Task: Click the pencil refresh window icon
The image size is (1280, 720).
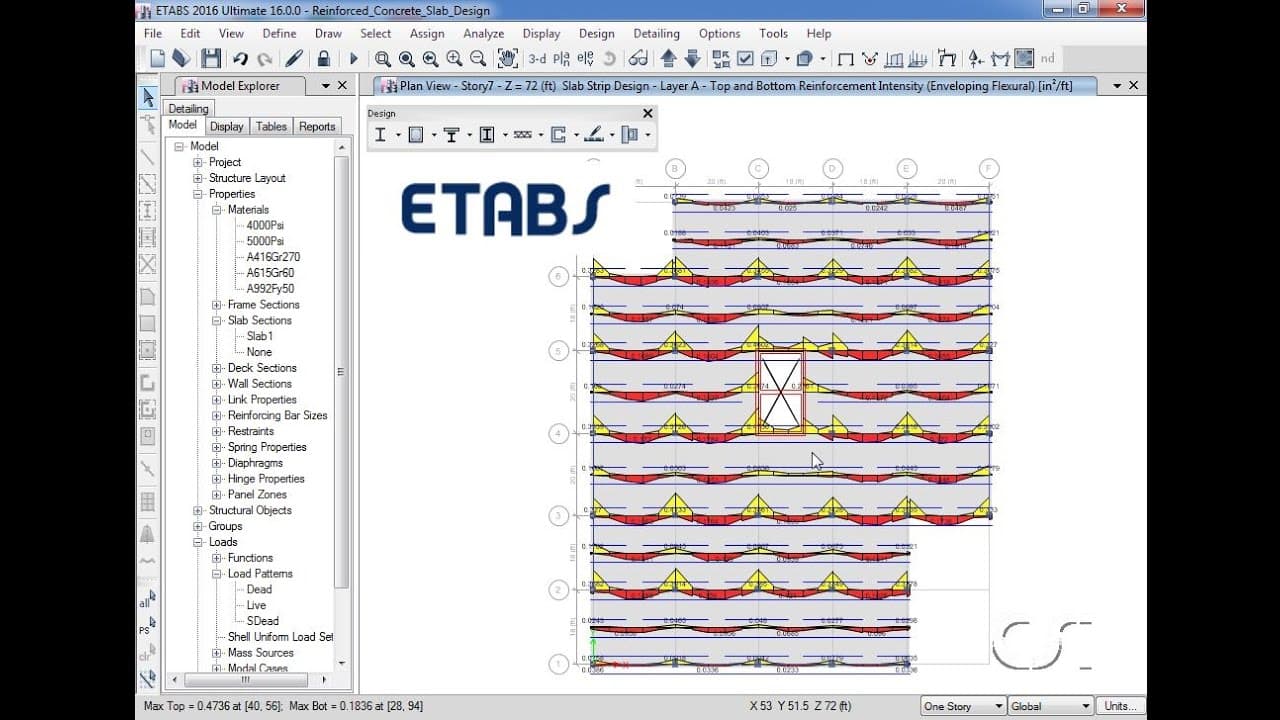Action: tap(294, 59)
